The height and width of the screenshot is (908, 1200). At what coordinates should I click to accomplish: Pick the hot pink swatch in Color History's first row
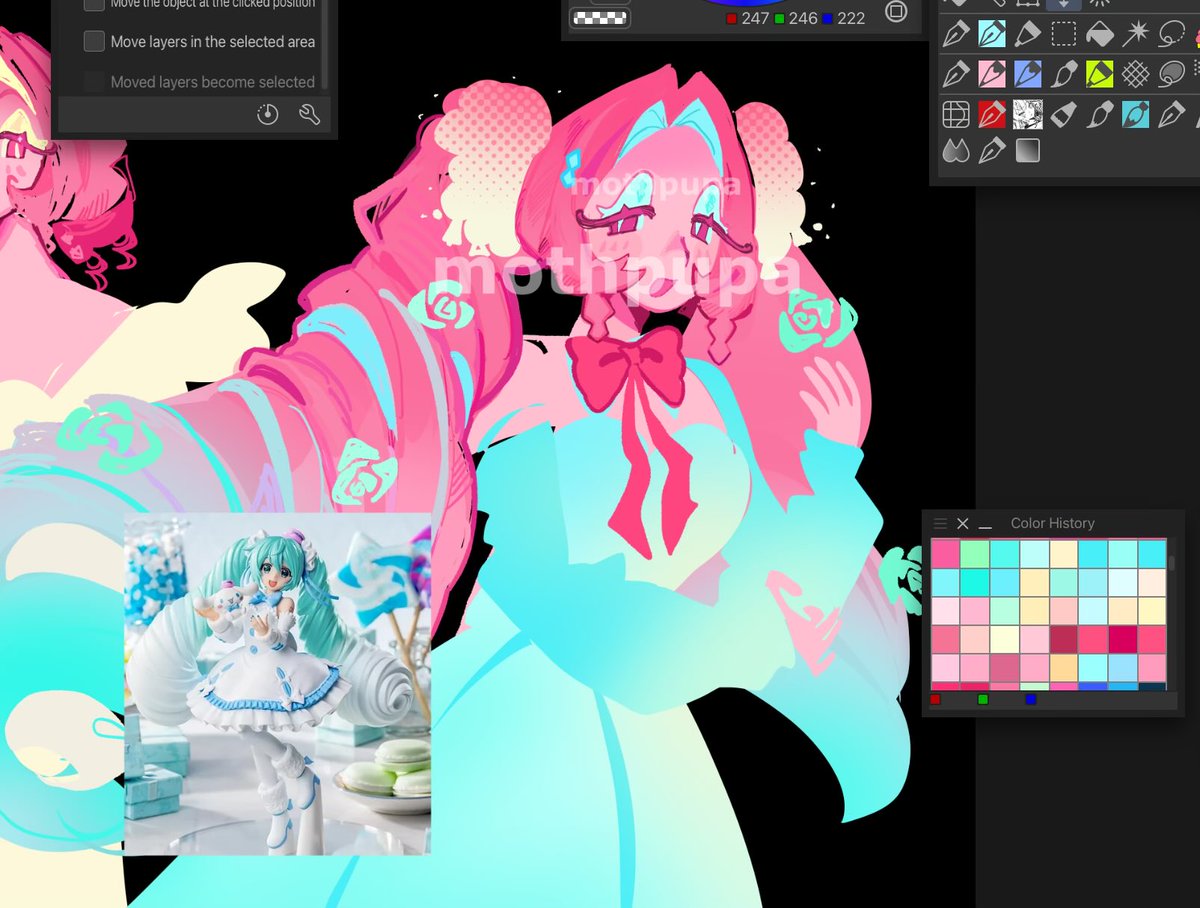[945, 553]
